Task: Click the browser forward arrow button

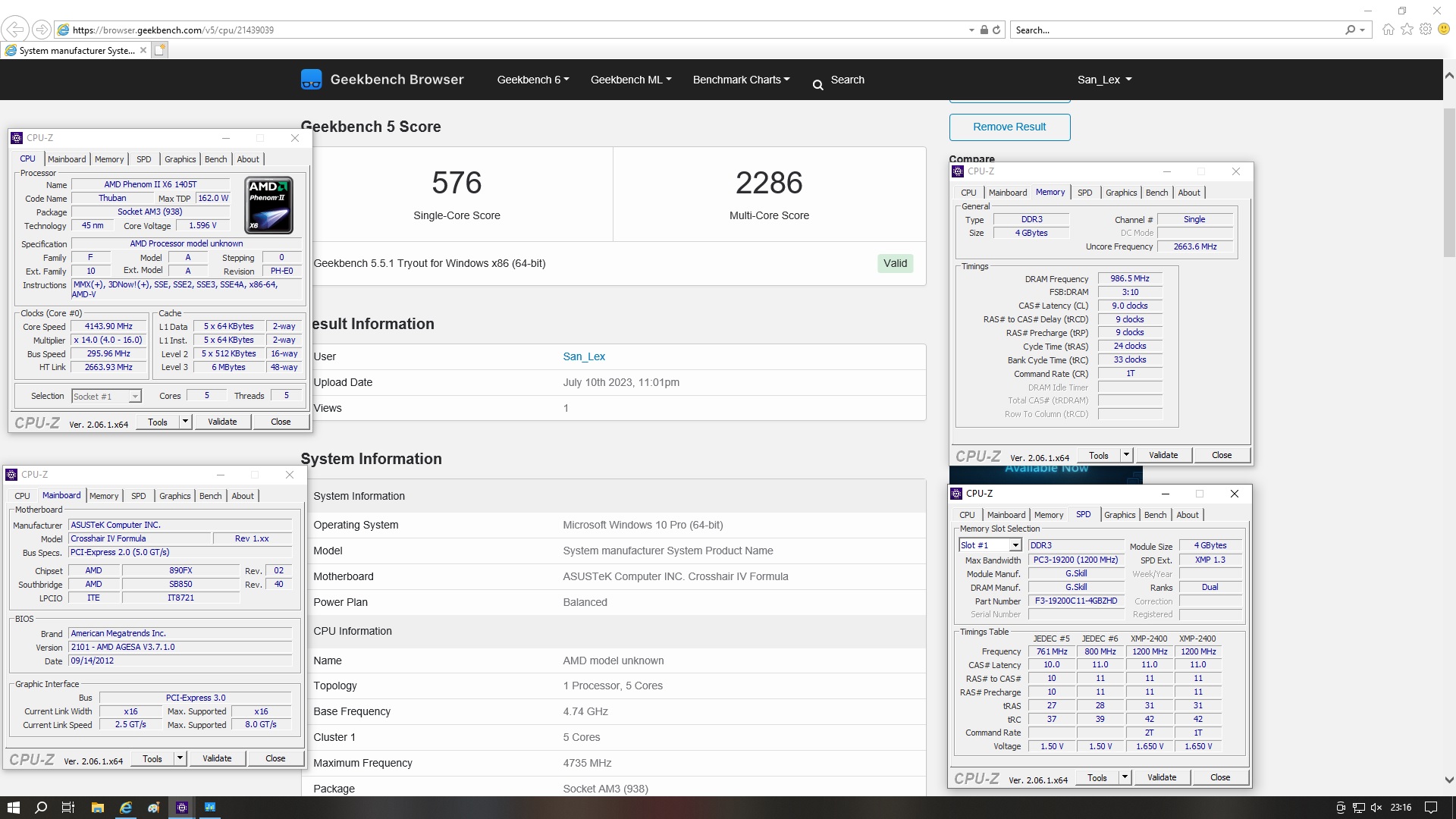Action: coord(42,30)
